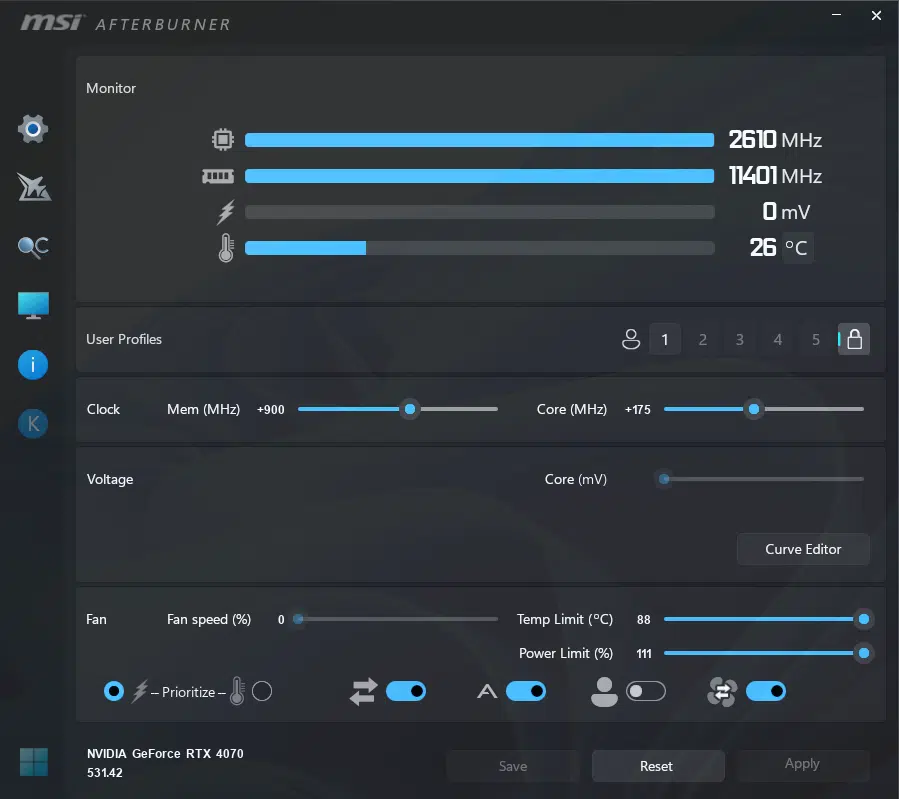Click the NVIDIA GeForce RTX 4070 label
This screenshot has height=799, width=899.
pyautogui.click(x=165, y=754)
